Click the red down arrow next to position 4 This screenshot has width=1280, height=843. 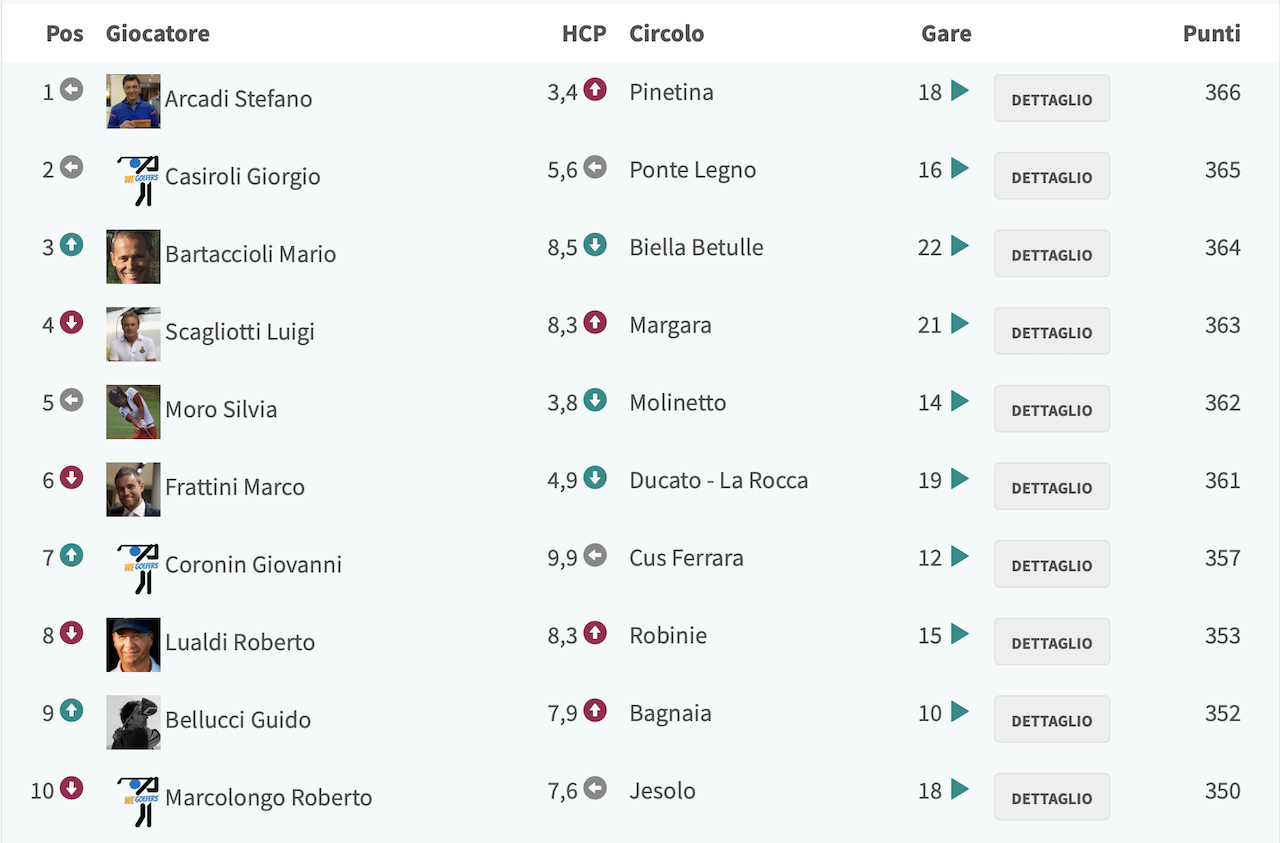[x=71, y=323]
